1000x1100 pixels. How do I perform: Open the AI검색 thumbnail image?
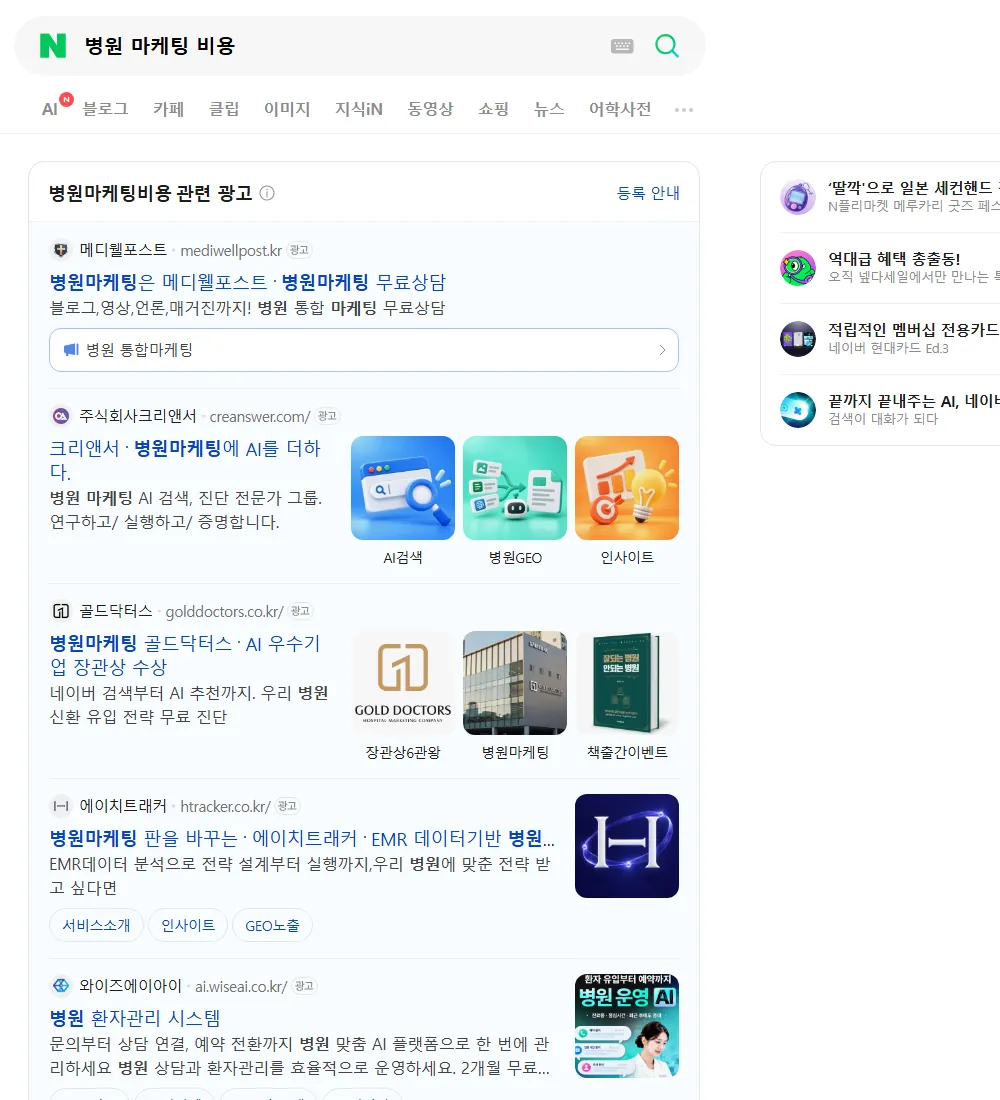[x=403, y=488]
